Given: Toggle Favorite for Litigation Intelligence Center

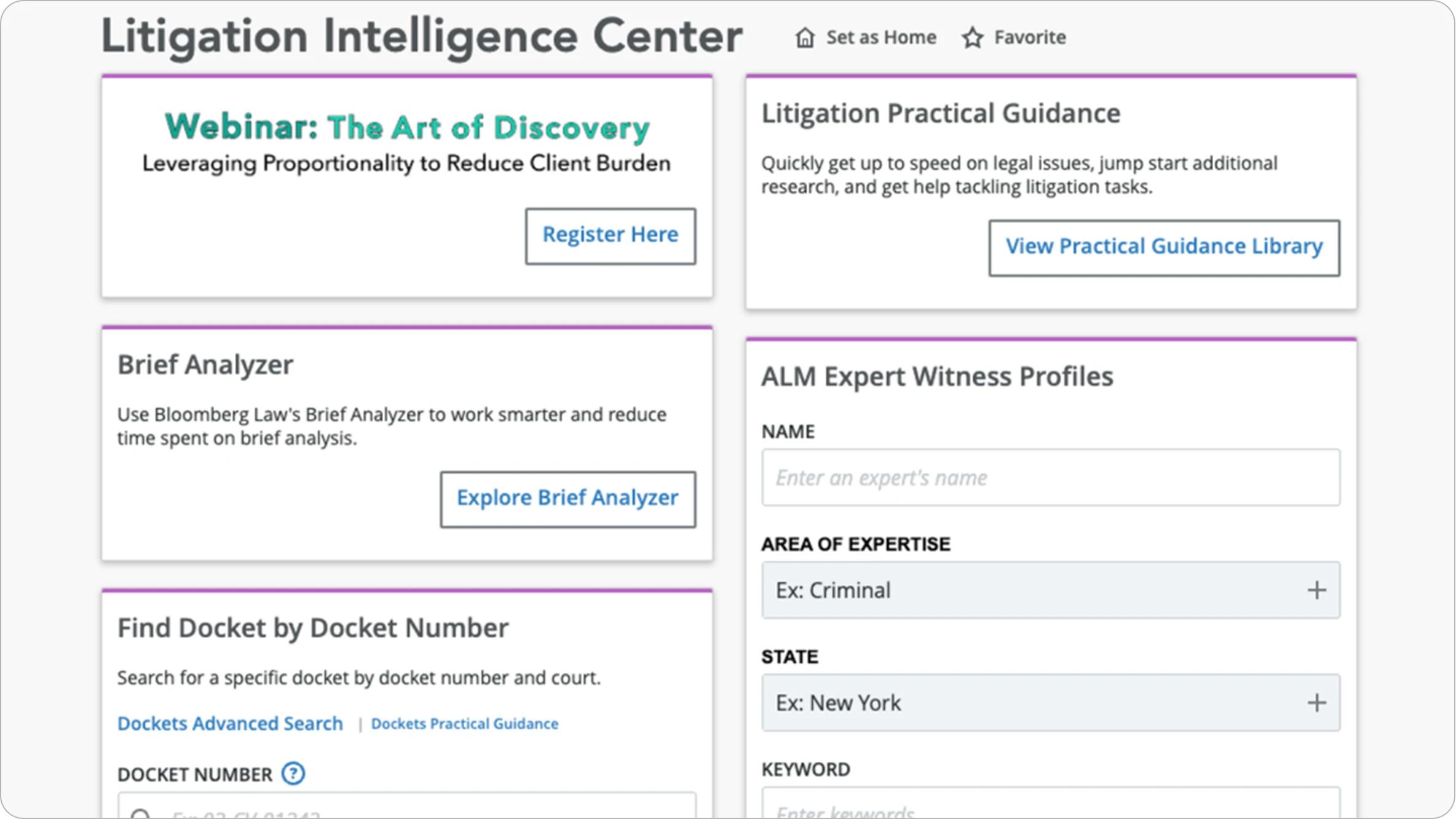Looking at the screenshot, I should pyautogui.click(x=1013, y=37).
